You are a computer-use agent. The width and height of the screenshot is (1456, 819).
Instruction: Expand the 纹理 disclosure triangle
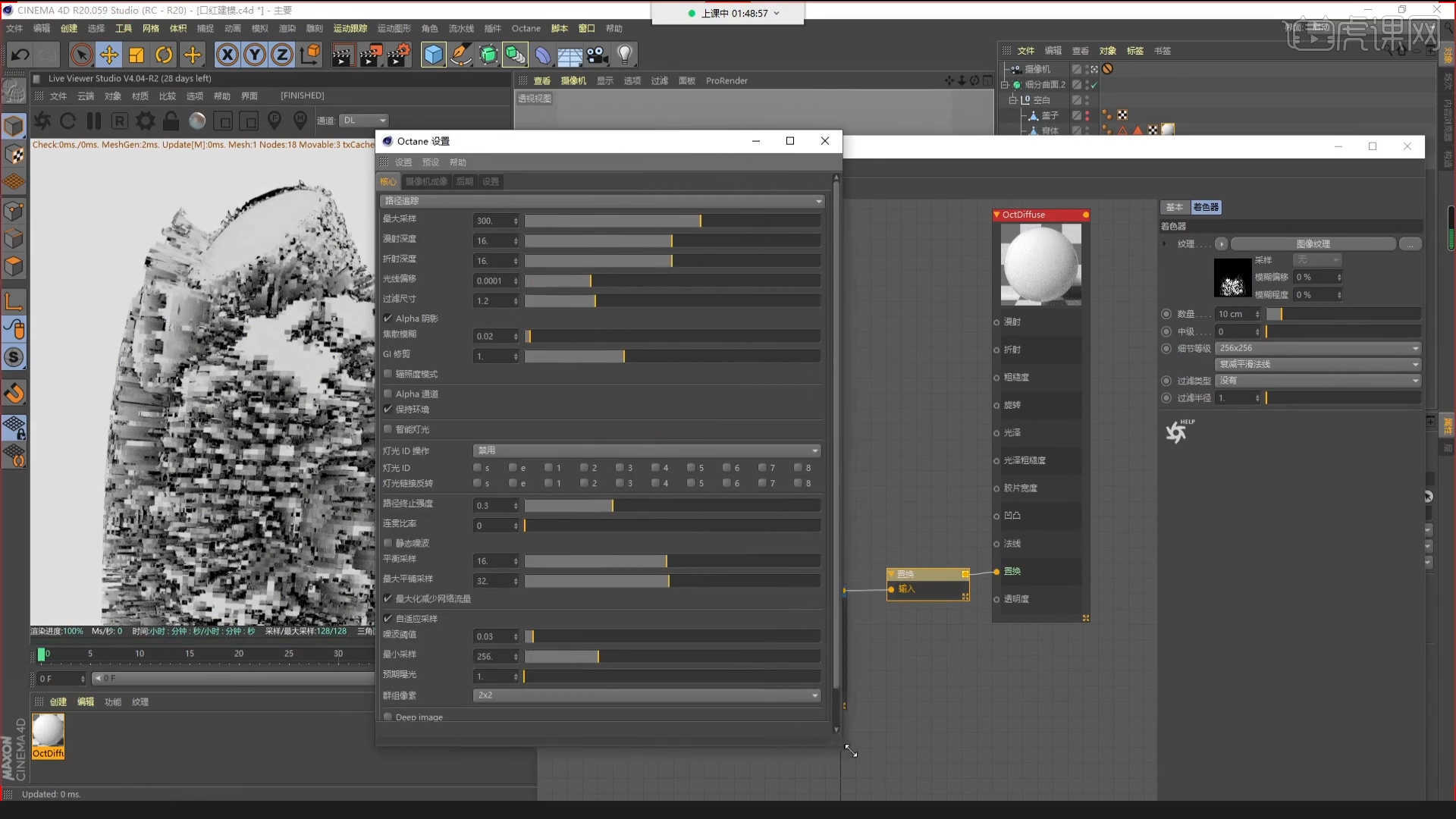[x=1164, y=244]
